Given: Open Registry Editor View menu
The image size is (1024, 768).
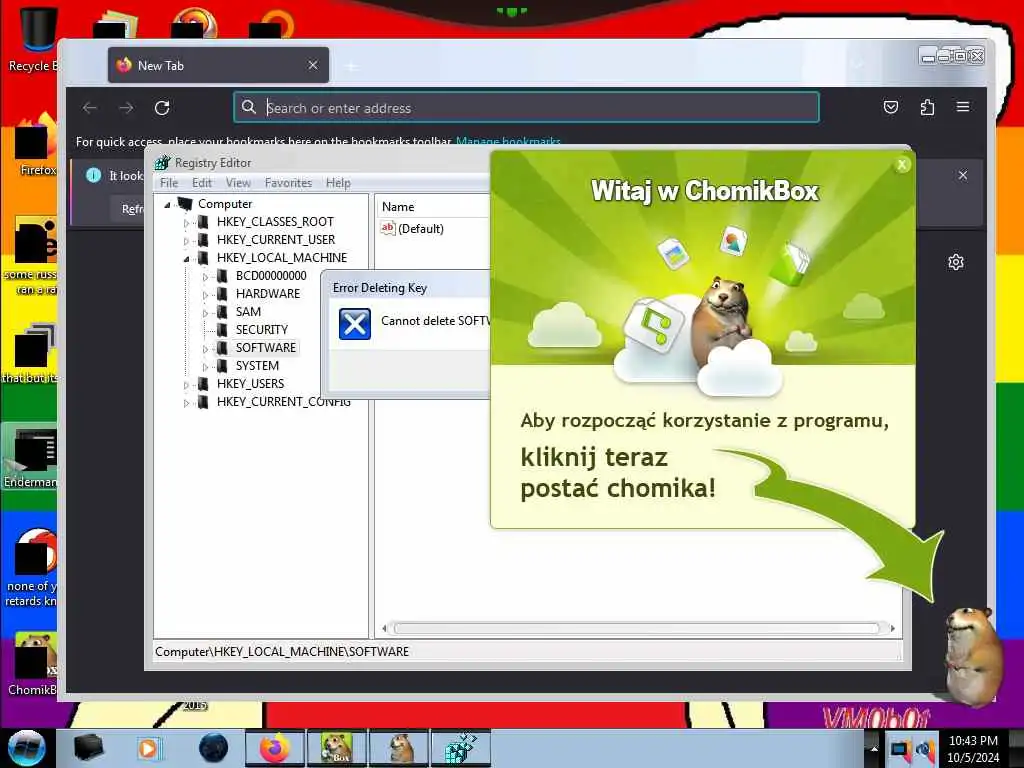Looking at the screenshot, I should click(238, 183).
